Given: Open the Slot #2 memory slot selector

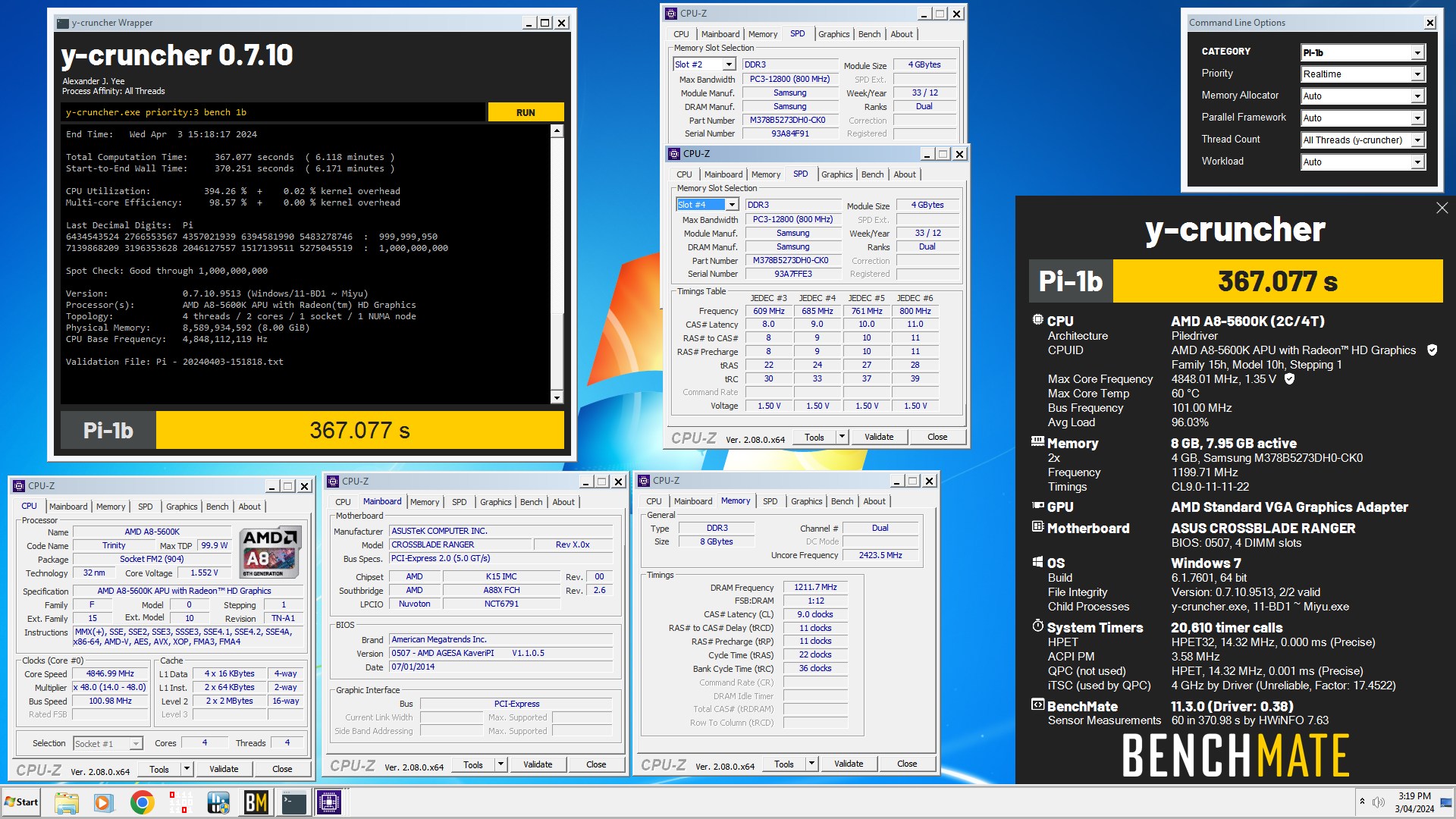Looking at the screenshot, I should (x=704, y=64).
